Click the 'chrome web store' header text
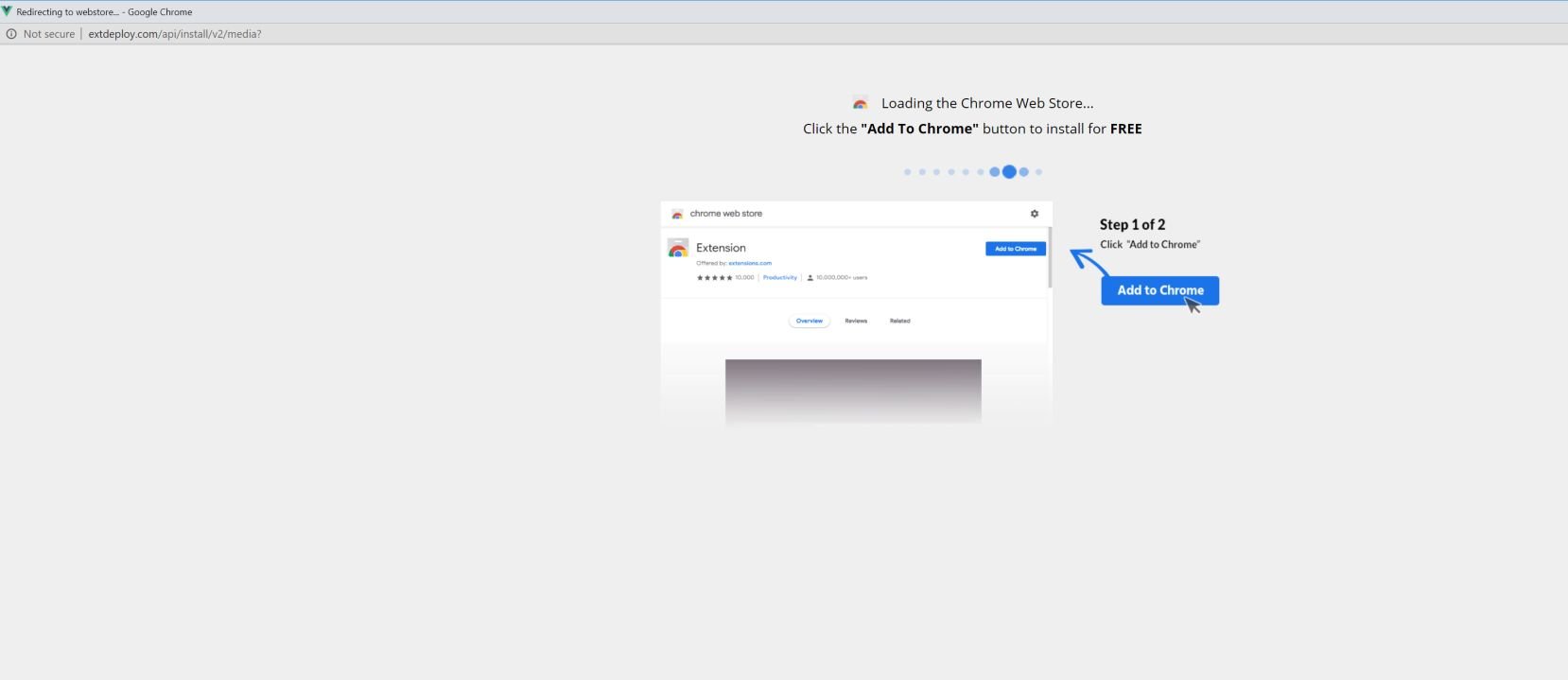The height and width of the screenshot is (680, 1568). [x=725, y=214]
